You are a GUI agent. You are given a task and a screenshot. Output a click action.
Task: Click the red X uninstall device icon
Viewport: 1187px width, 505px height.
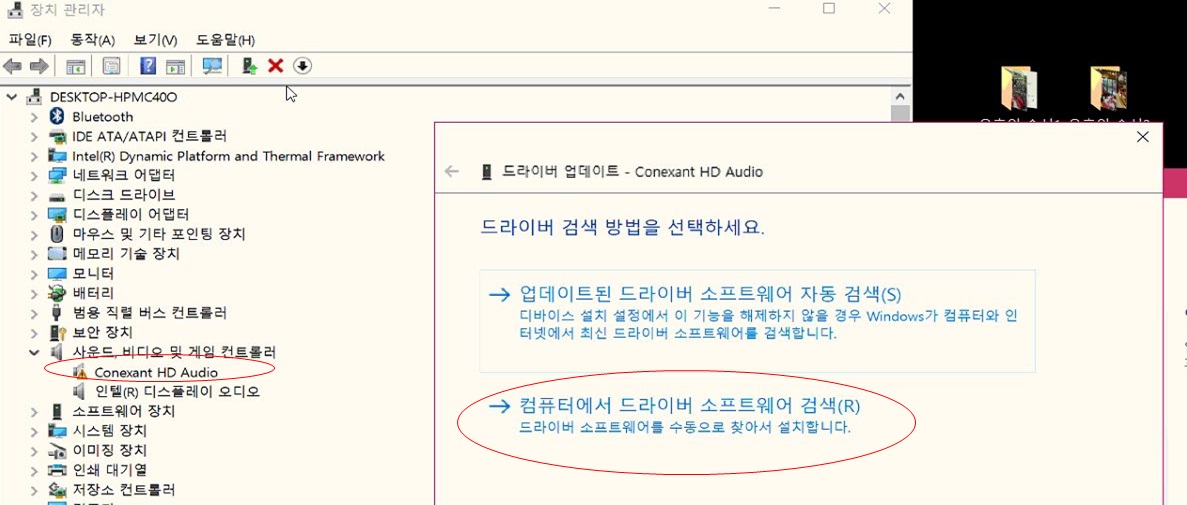276,67
